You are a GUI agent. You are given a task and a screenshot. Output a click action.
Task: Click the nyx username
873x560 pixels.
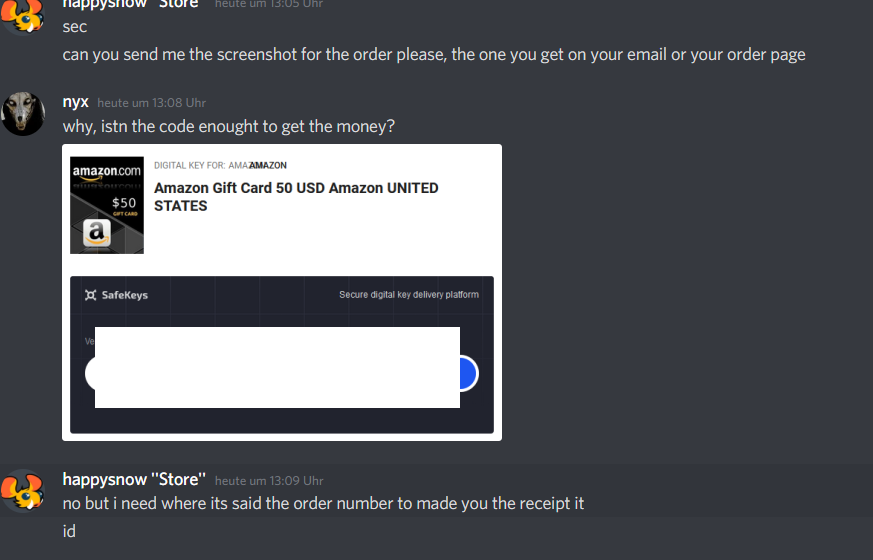click(x=75, y=102)
